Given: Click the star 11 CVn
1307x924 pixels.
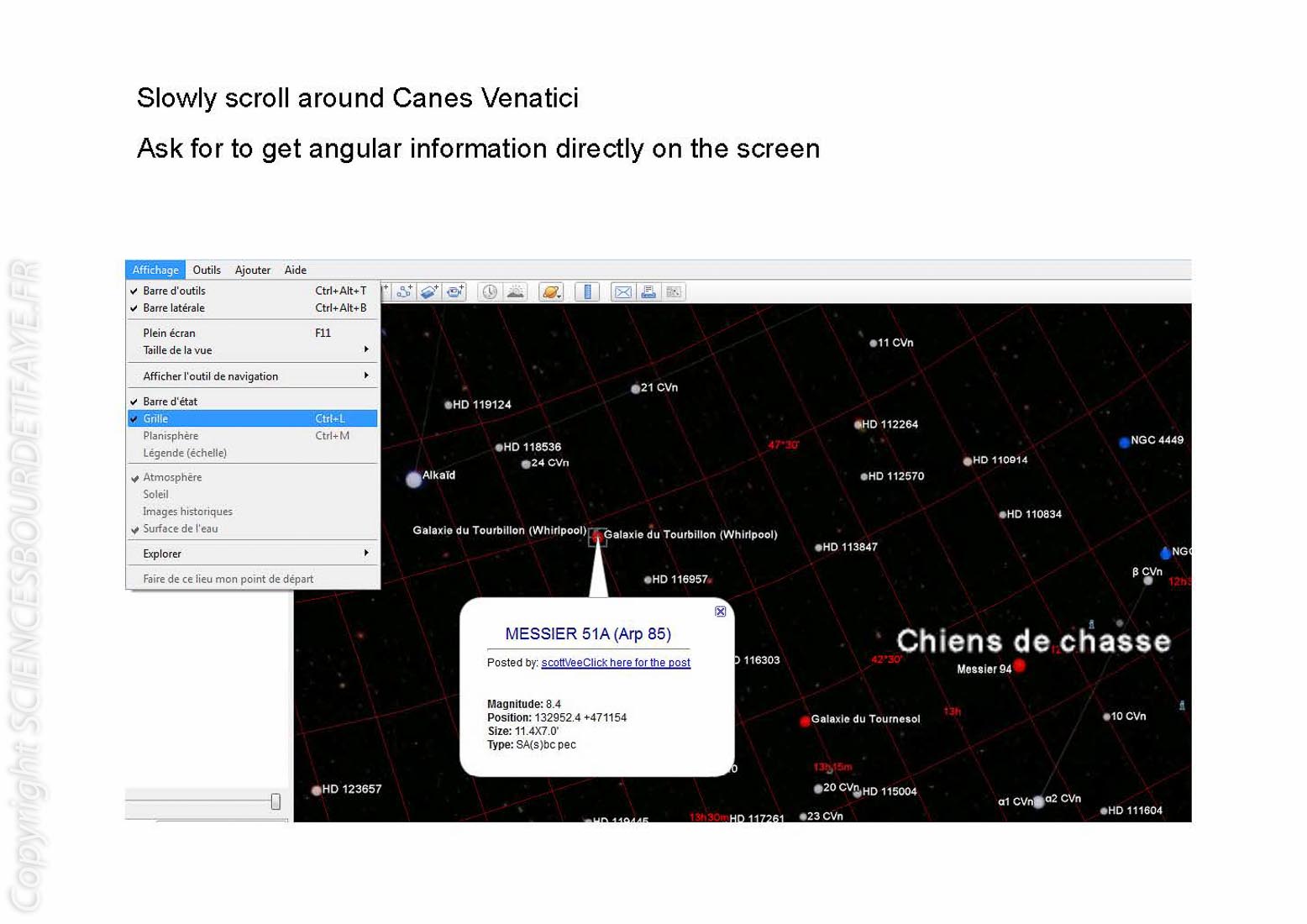Looking at the screenshot, I should 873,344.
